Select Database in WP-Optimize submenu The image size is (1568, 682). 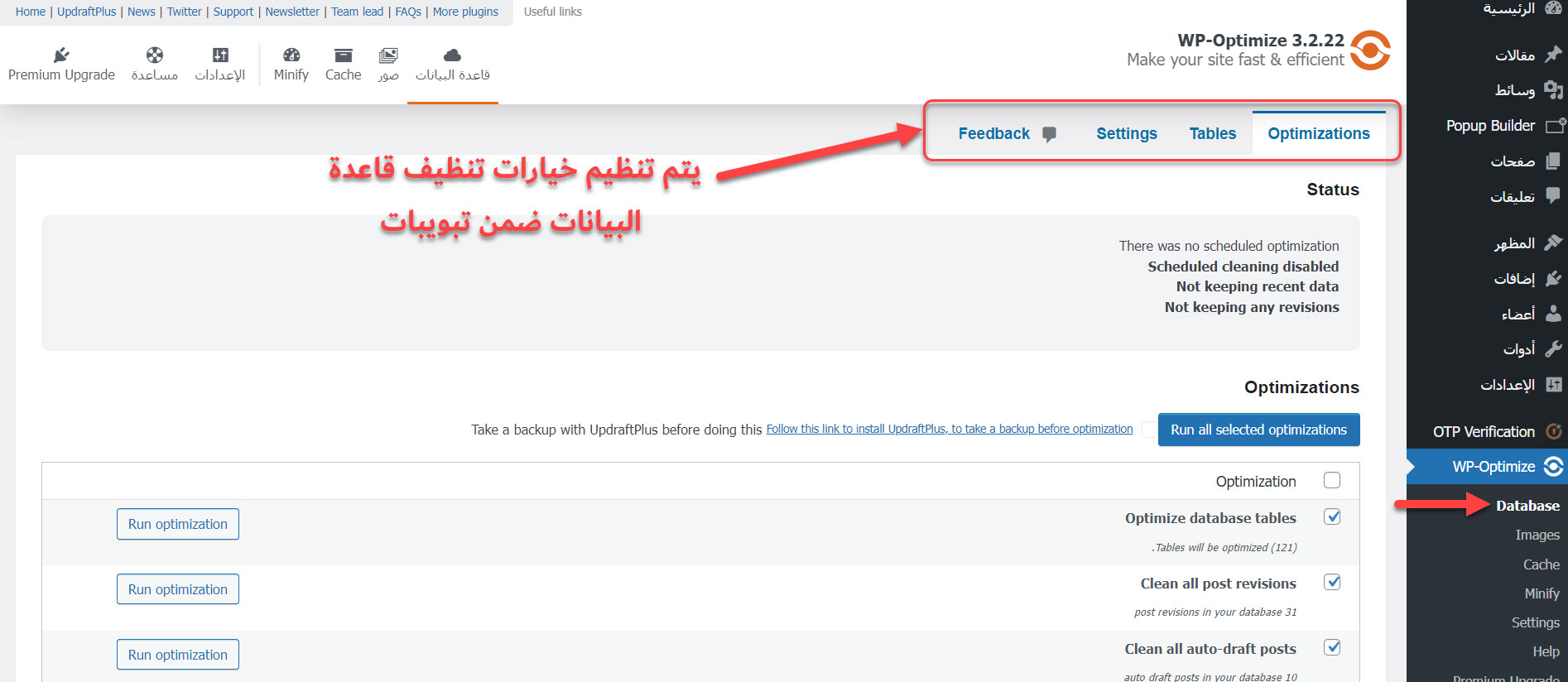pyautogui.click(x=1527, y=506)
